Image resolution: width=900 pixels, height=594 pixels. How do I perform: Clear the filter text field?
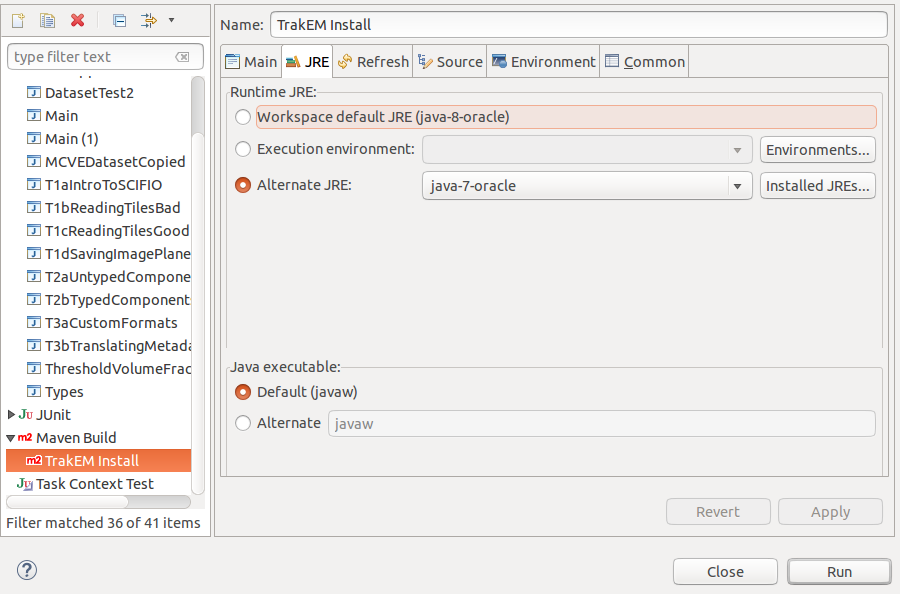click(182, 56)
